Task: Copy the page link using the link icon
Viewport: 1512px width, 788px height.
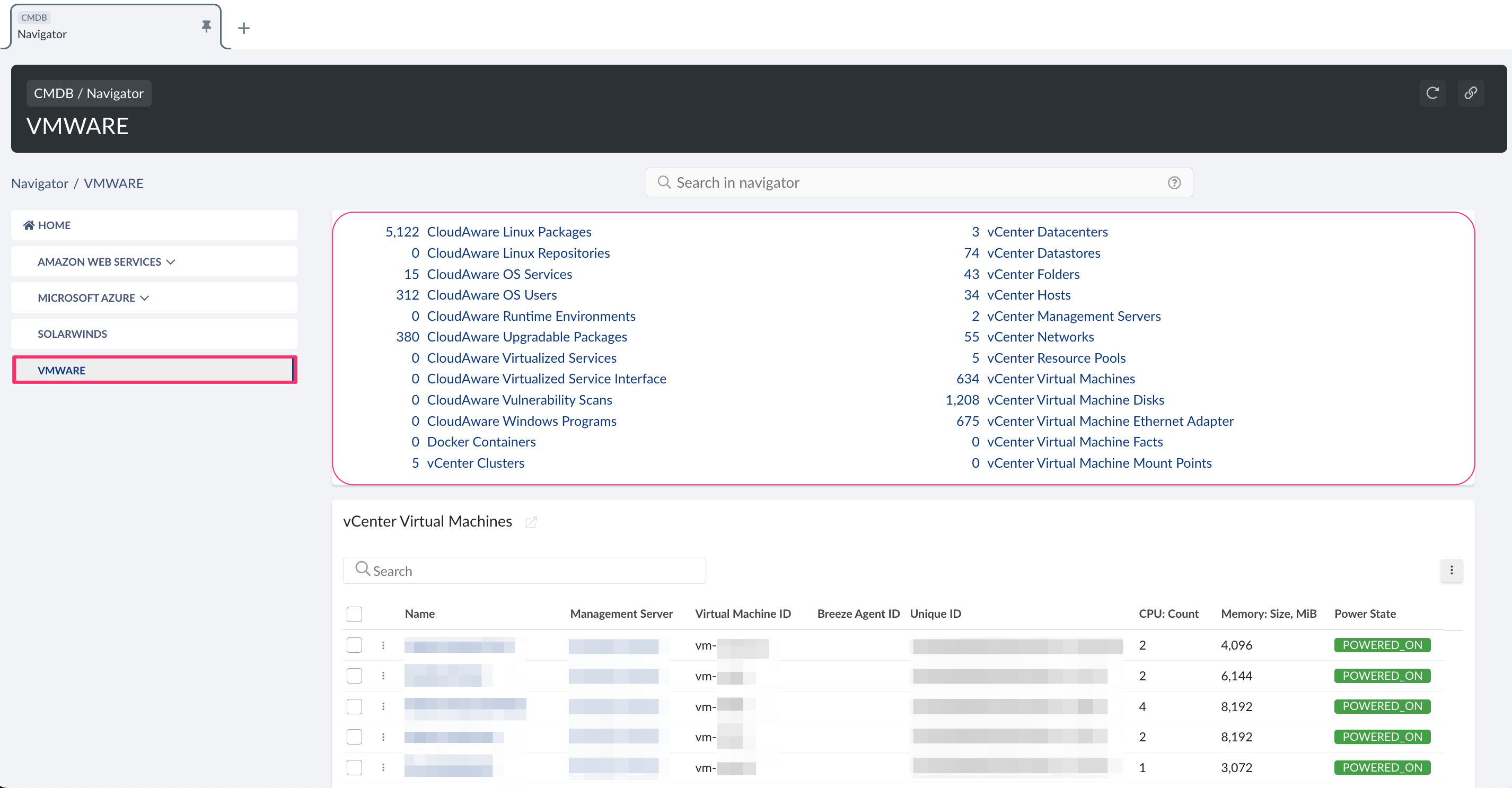Action: pos(1471,93)
